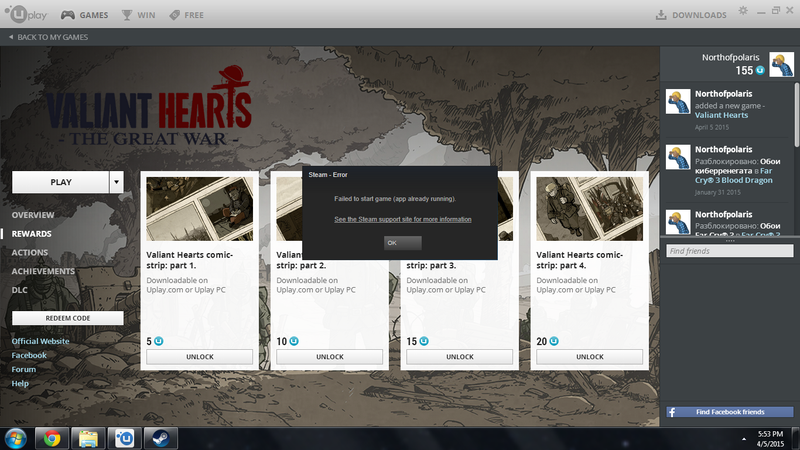Click the Play button

coord(61,182)
